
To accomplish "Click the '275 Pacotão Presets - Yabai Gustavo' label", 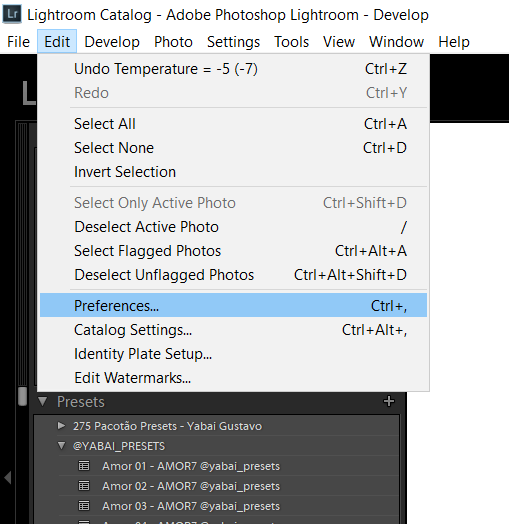I will pos(167,426).
